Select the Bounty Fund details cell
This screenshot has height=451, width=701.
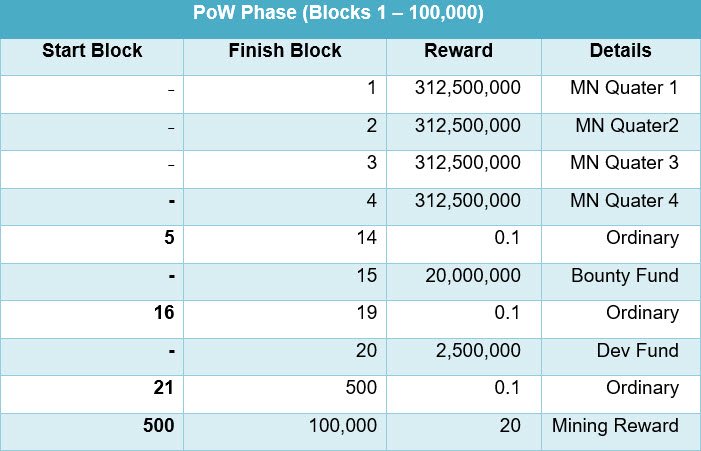(x=625, y=276)
